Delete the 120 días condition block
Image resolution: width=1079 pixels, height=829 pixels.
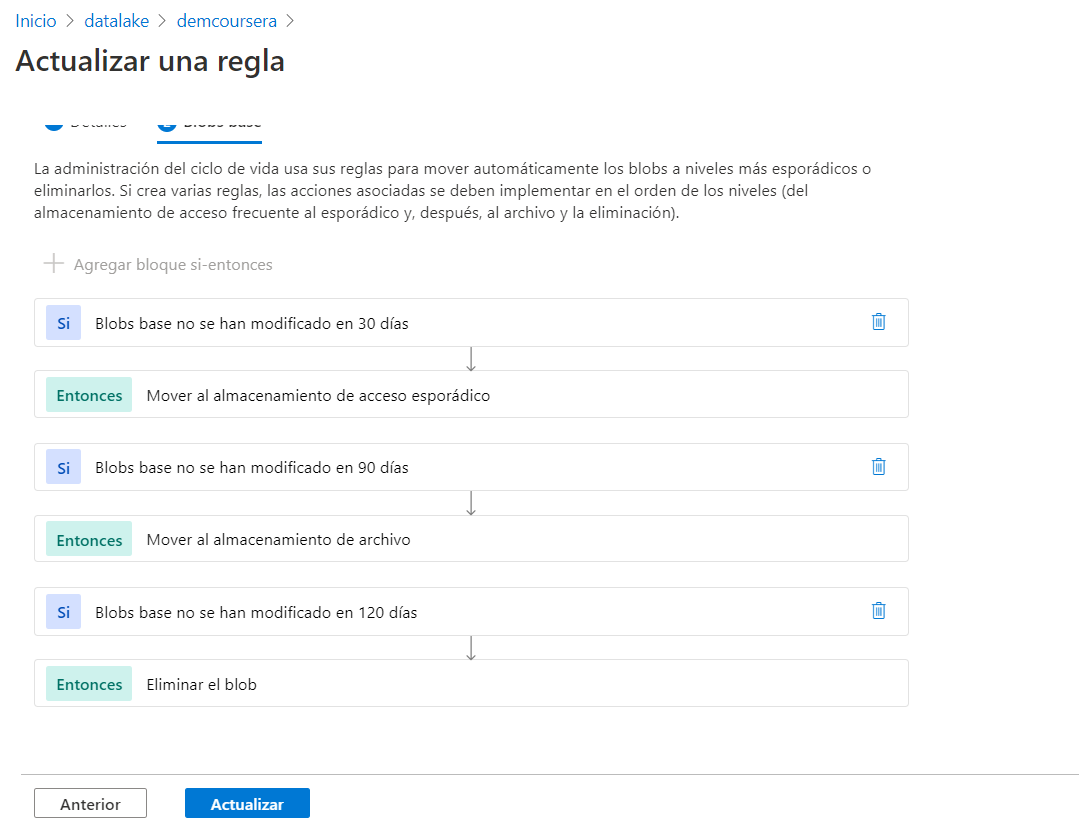[878, 611]
